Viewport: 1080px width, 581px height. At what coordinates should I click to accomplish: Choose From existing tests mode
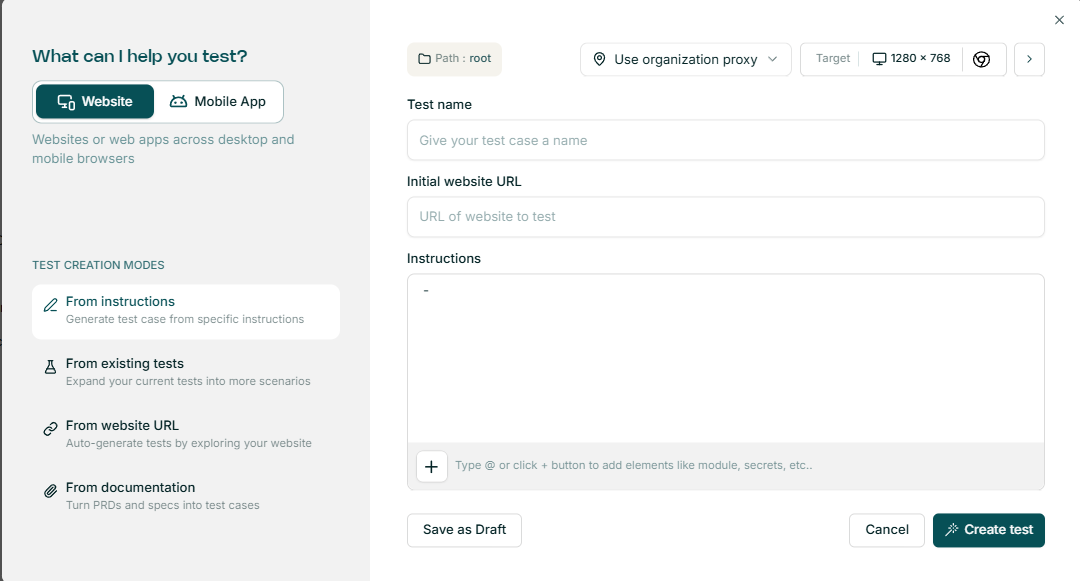pyautogui.click(x=186, y=372)
